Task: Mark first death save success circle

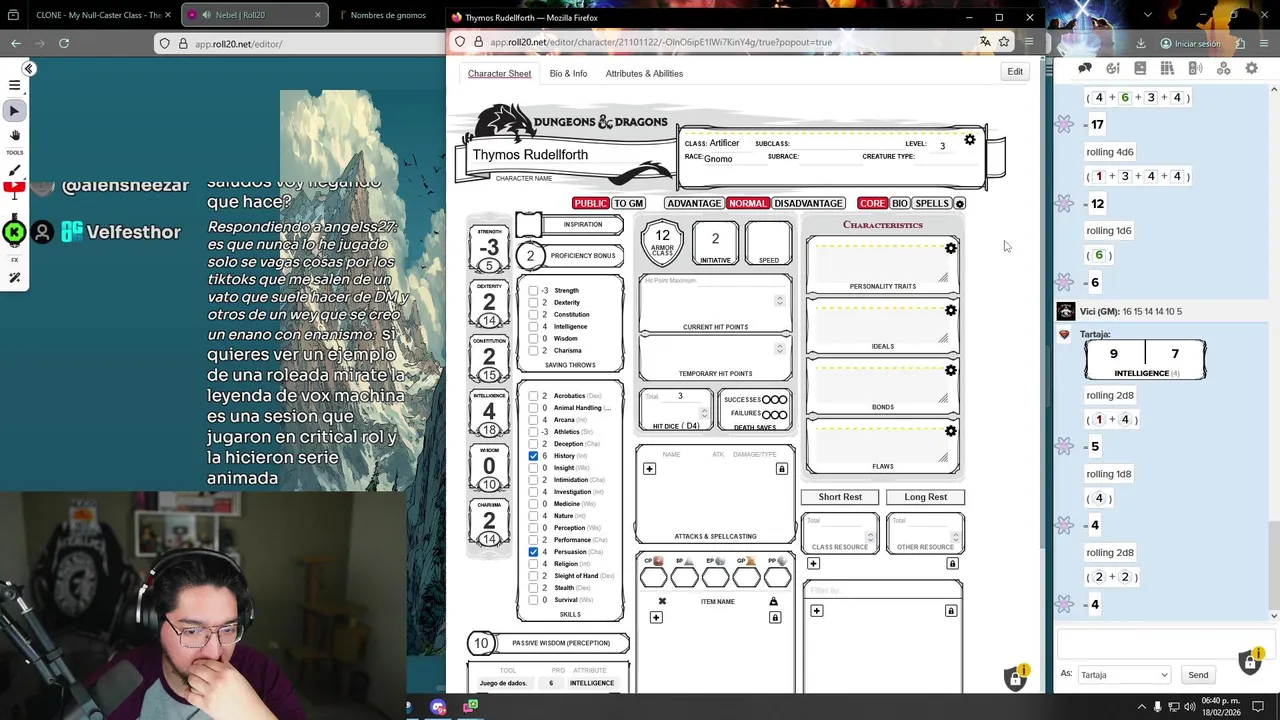Action: (768, 400)
